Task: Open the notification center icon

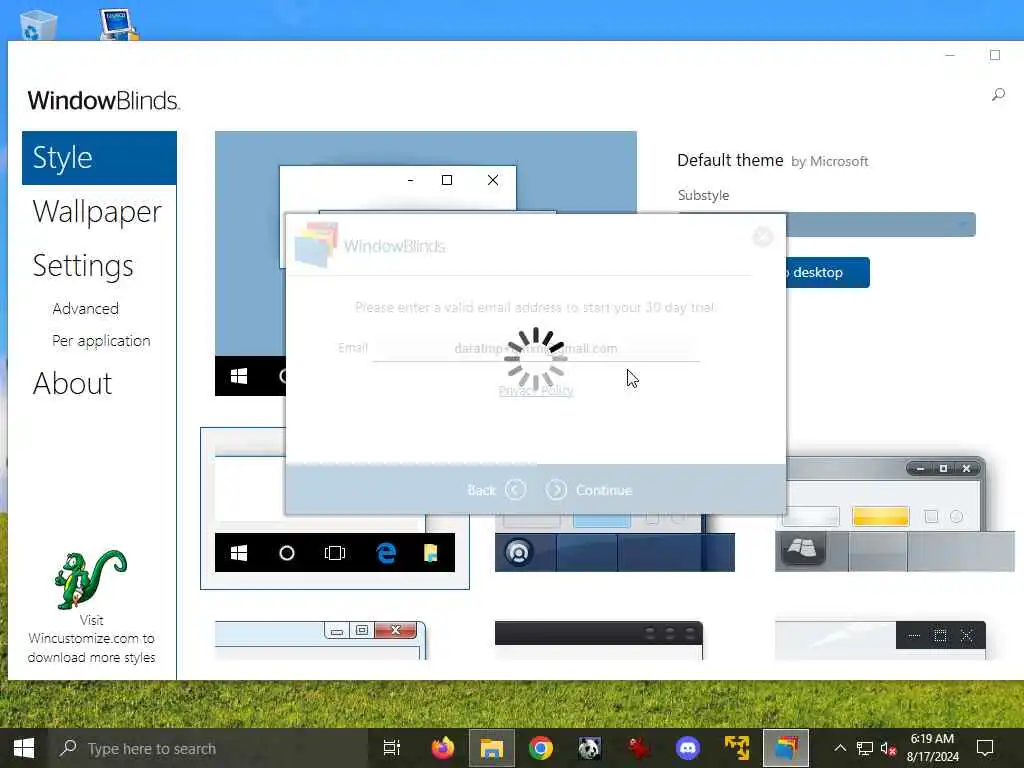Action: (x=985, y=748)
